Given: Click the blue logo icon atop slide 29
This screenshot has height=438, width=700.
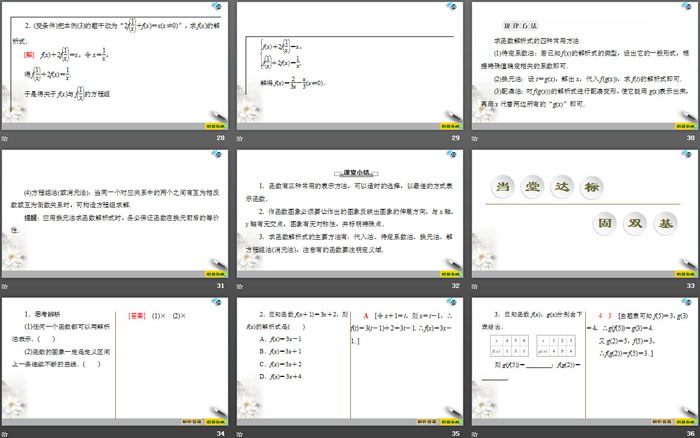Looking at the screenshot, I should pos(451,6).
